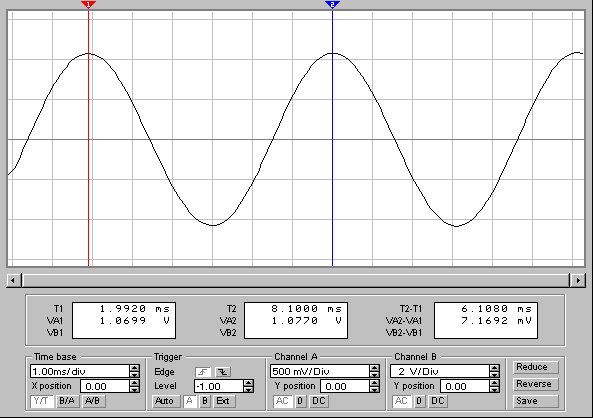This screenshot has width=593, height=418.
Task: Set Channel A coupling to 0
Action: pos(300,401)
